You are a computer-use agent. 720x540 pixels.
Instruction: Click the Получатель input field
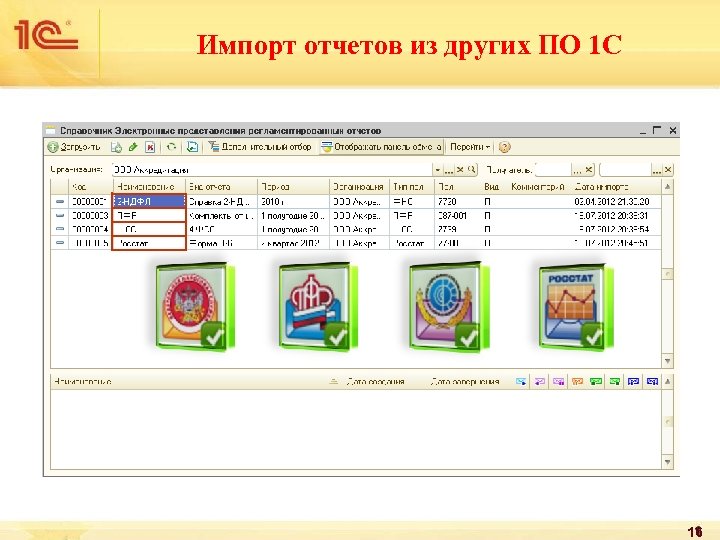(553, 170)
